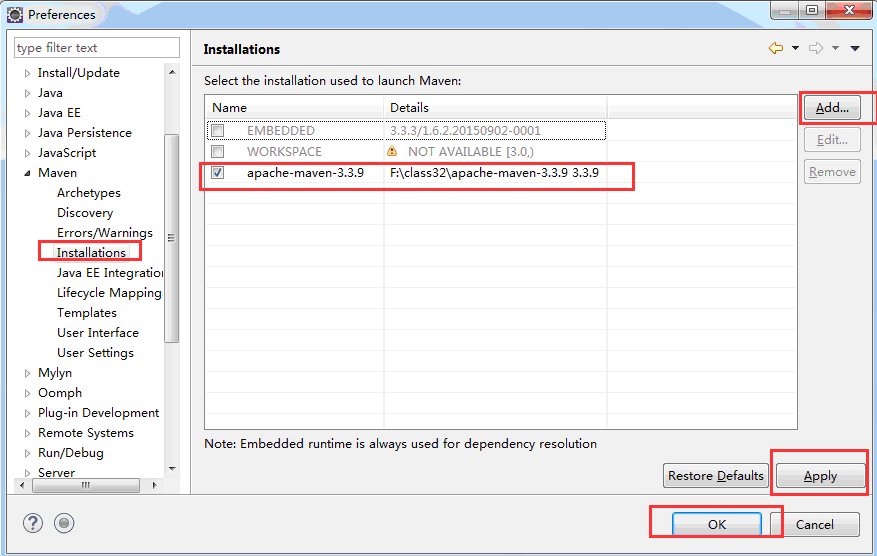Expand the Run/Debug tree node

[x=27, y=453]
